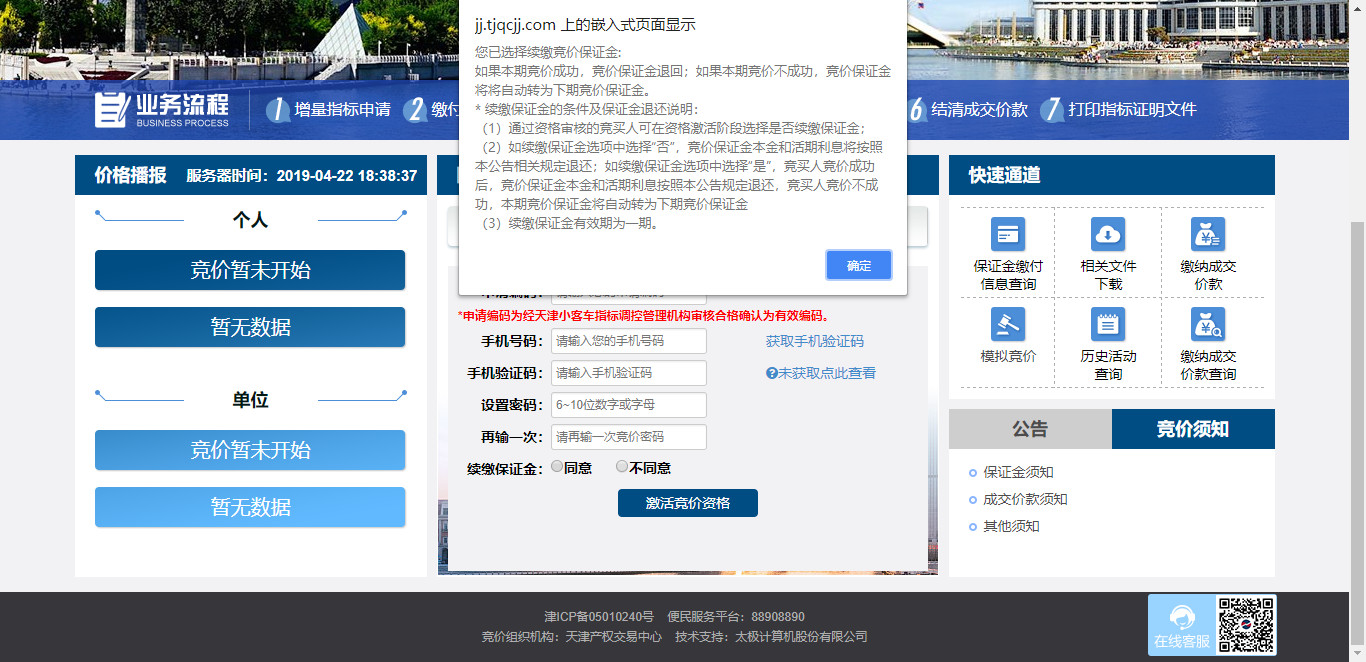Open the 未获取点此查看 help link
1366x662 pixels.
coord(821,373)
